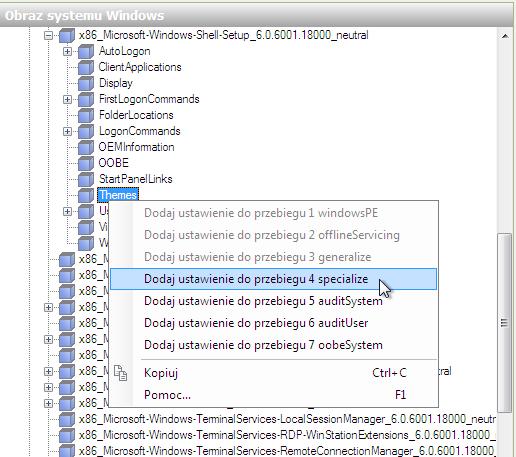Add setting to pass 6 auditUser

273,323
